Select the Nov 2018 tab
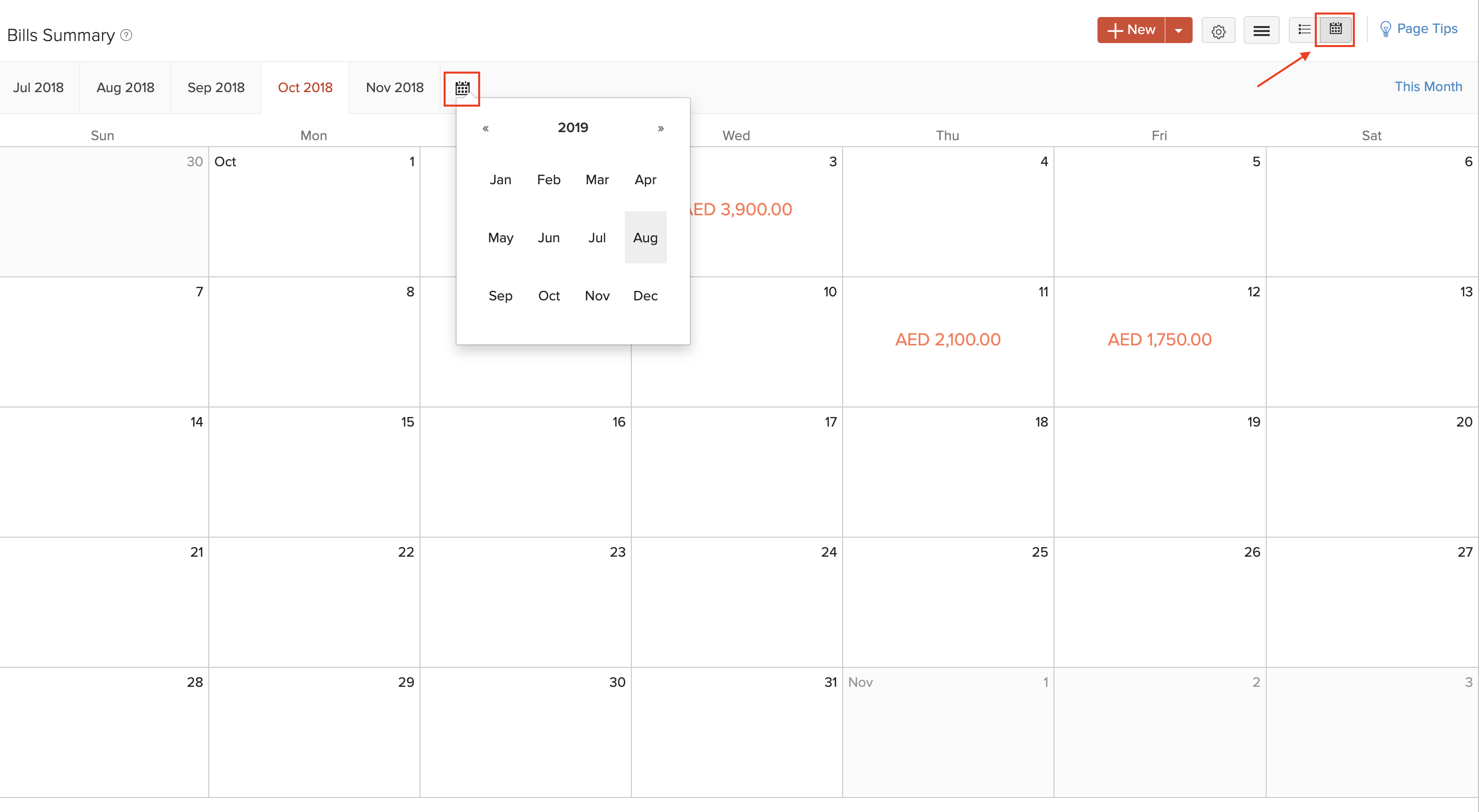 point(393,88)
